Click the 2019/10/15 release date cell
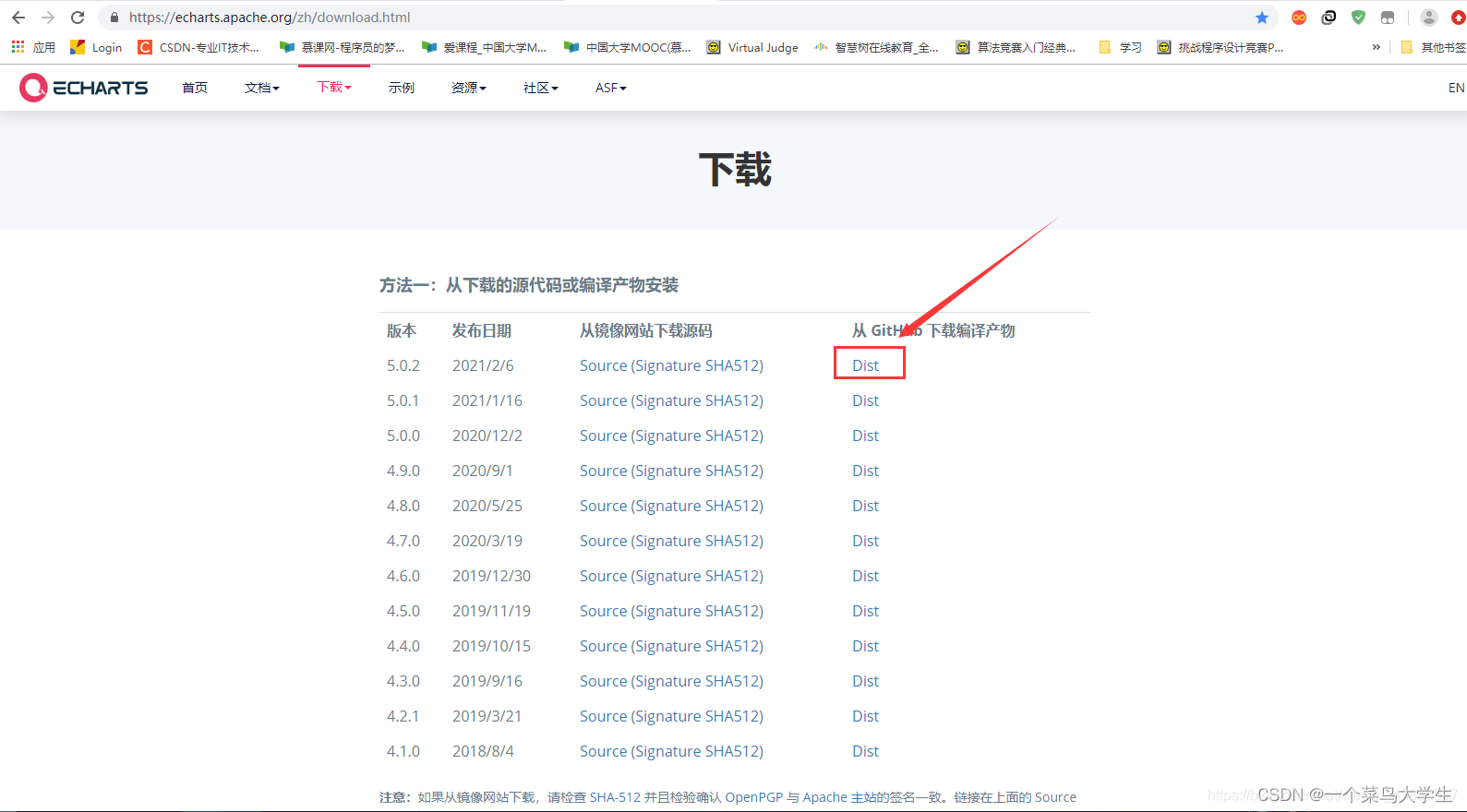The height and width of the screenshot is (812, 1467). tap(491, 646)
